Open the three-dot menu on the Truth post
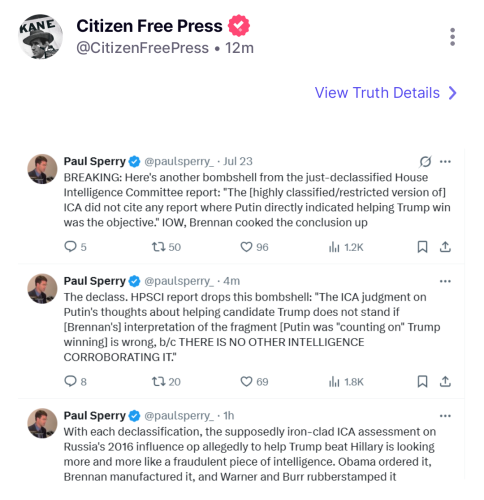This screenshot has width=484, height=500. pos(452,37)
